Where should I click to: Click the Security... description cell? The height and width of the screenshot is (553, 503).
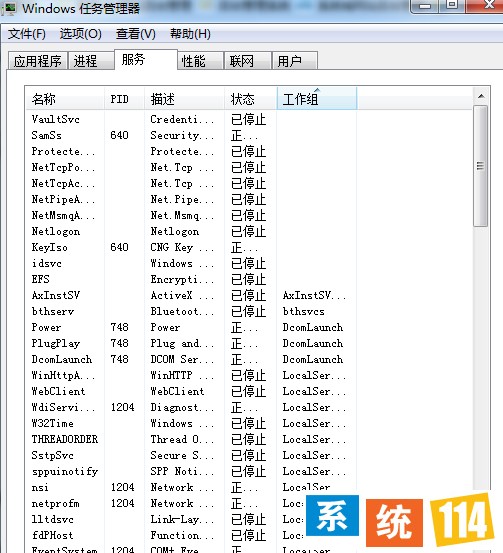[182, 135]
